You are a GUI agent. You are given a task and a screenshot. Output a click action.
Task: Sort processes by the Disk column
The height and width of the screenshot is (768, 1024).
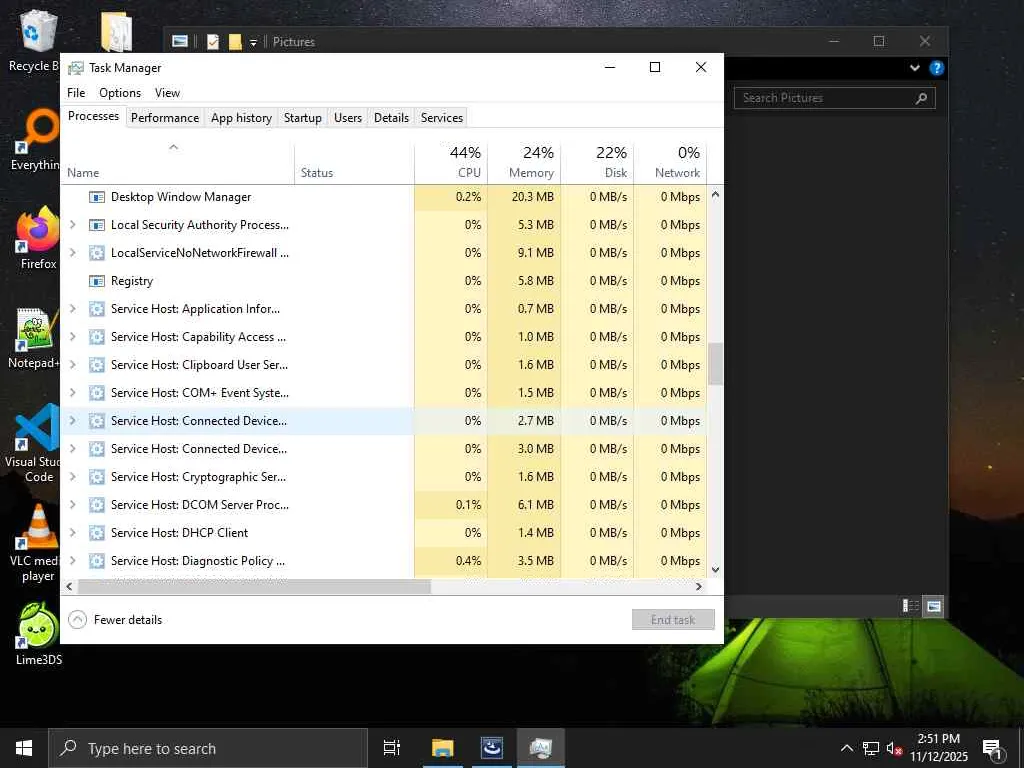(x=597, y=162)
